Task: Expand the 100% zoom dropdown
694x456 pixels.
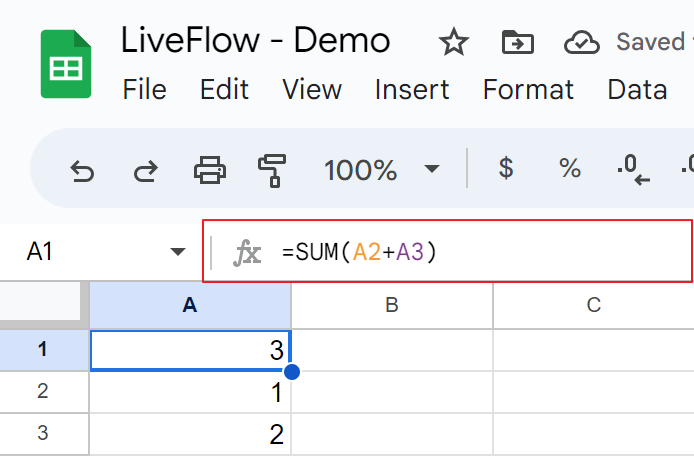Action: tap(432, 169)
